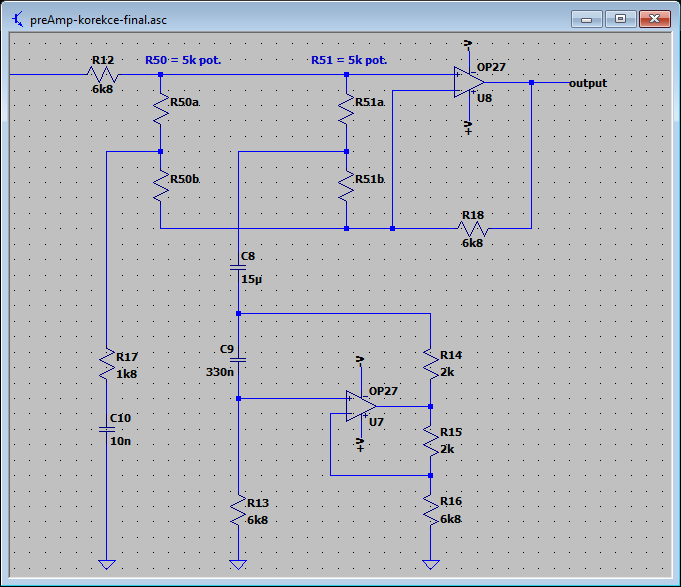Click the junction node between R14 and R15
681x587 pixels.
tap(430, 406)
